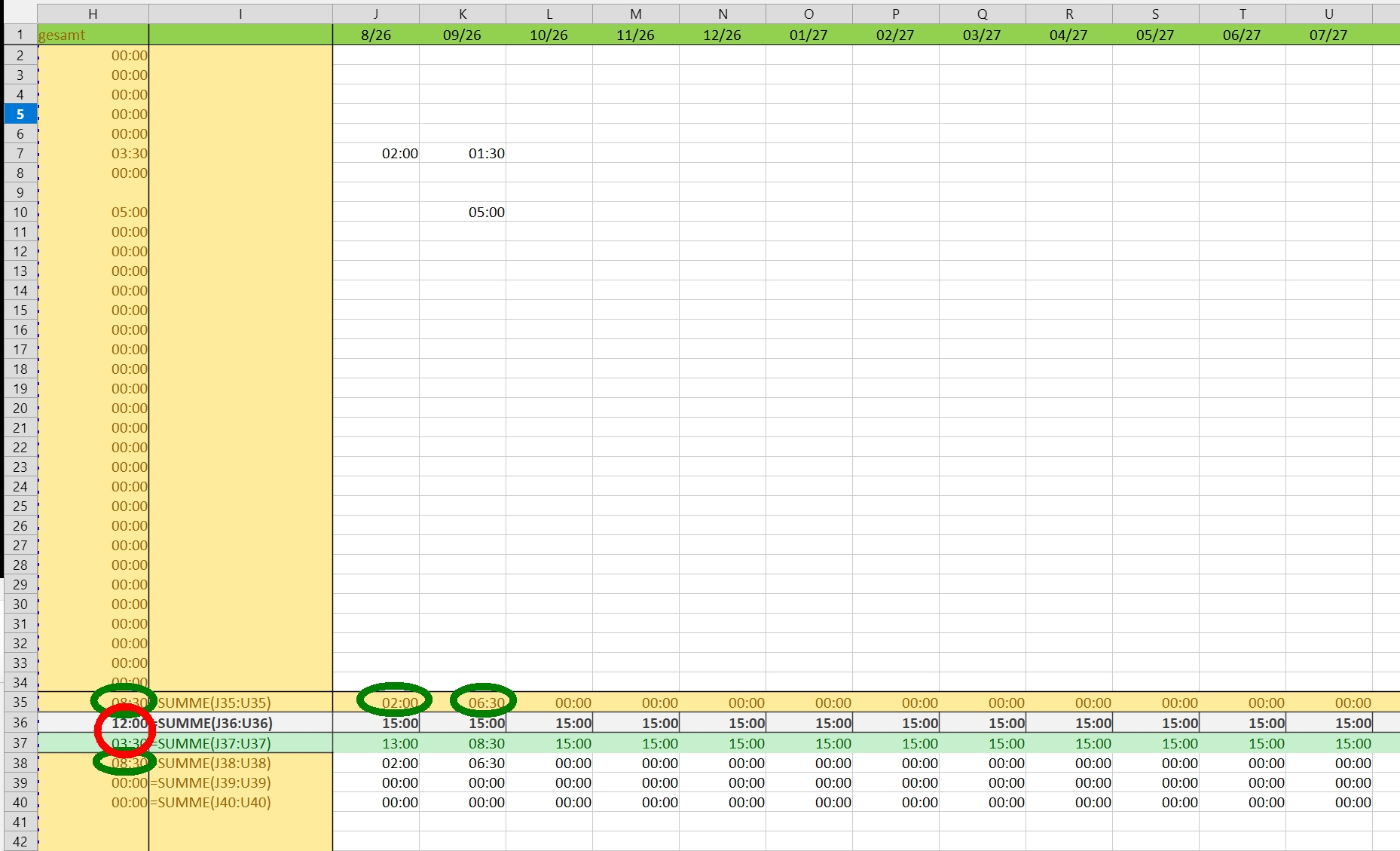Select cell J38 showing 02:00
This screenshot has height=851, width=1400.
376,763
